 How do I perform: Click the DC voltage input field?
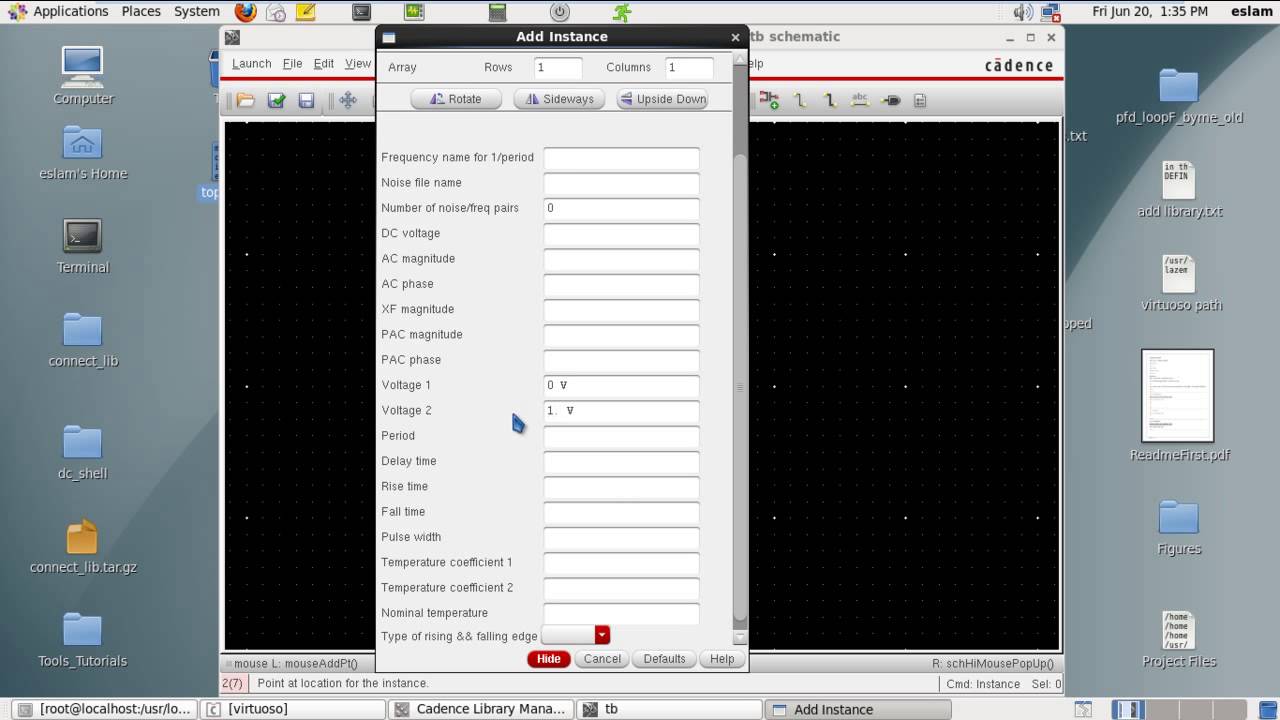click(x=621, y=234)
